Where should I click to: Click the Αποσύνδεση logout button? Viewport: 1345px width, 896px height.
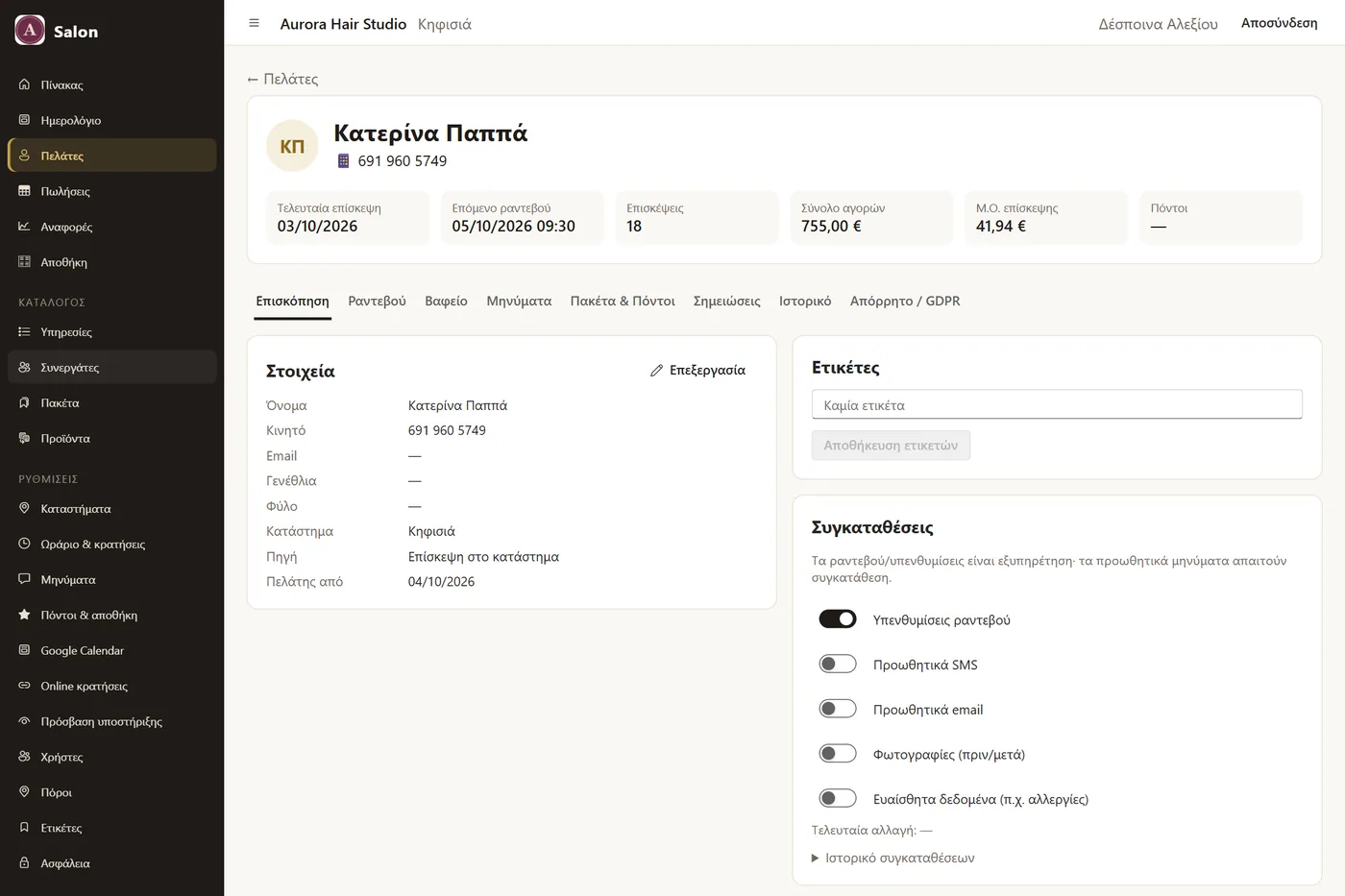(x=1279, y=23)
